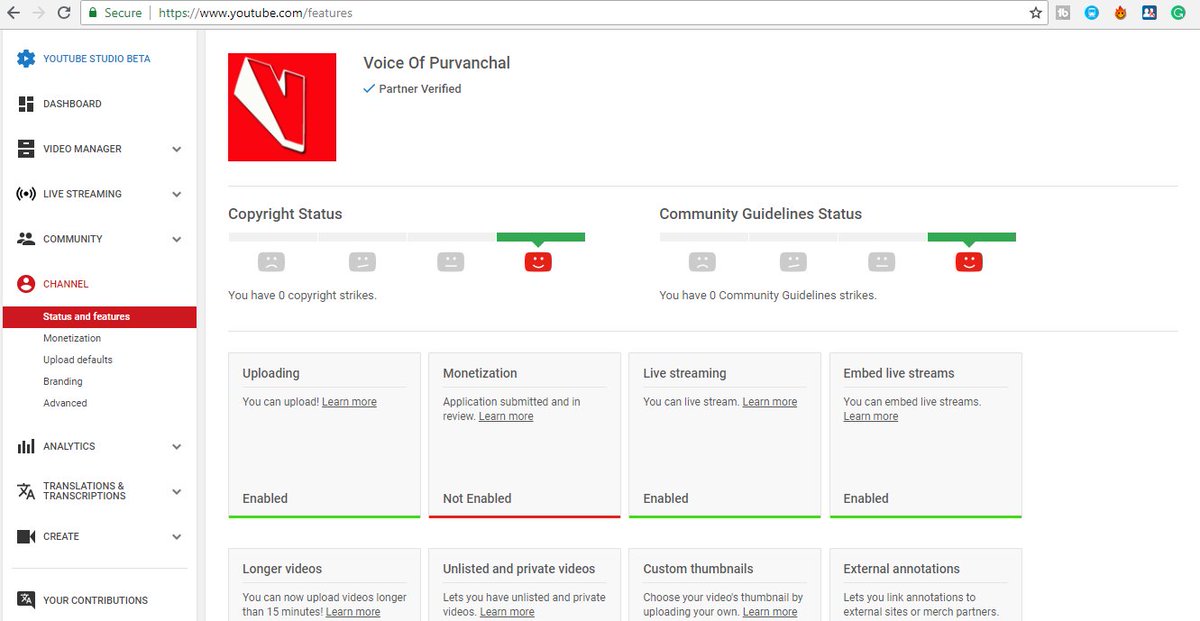Bookmark this page with the star icon

(x=1036, y=13)
